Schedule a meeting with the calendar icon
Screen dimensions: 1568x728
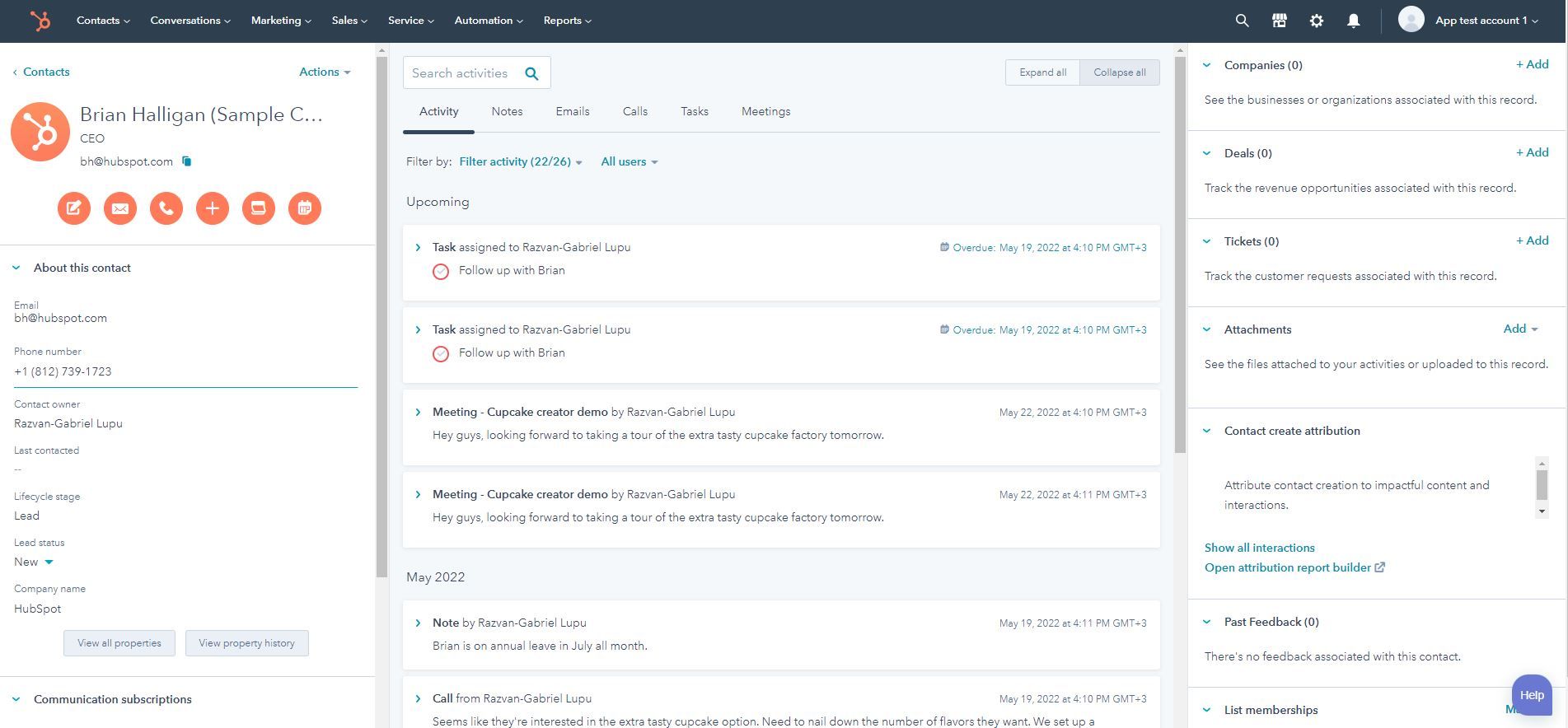(x=305, y=208)
